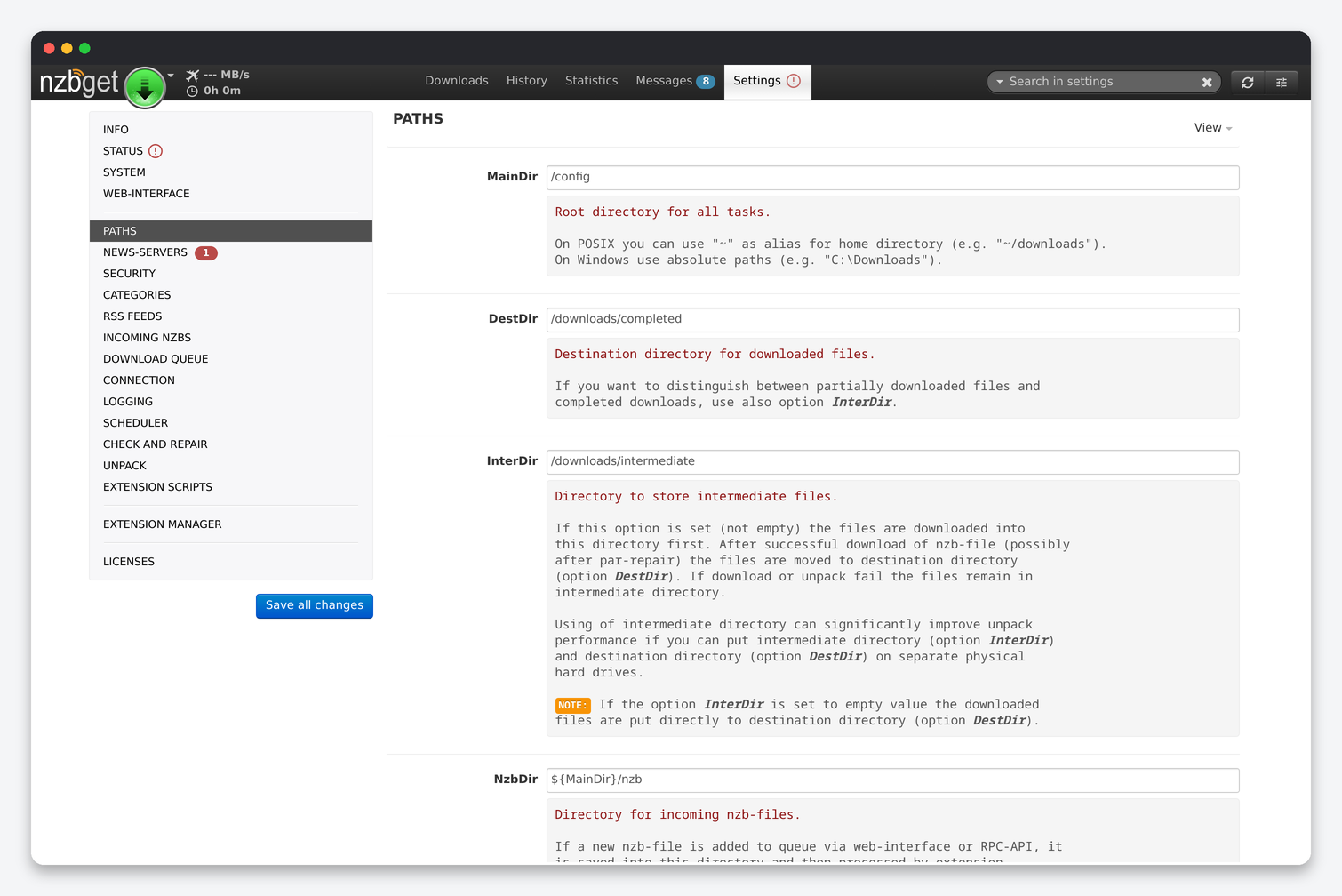The image size is (1342, 896).
Task: Select the PATHS section
Action: click(231, 231)
